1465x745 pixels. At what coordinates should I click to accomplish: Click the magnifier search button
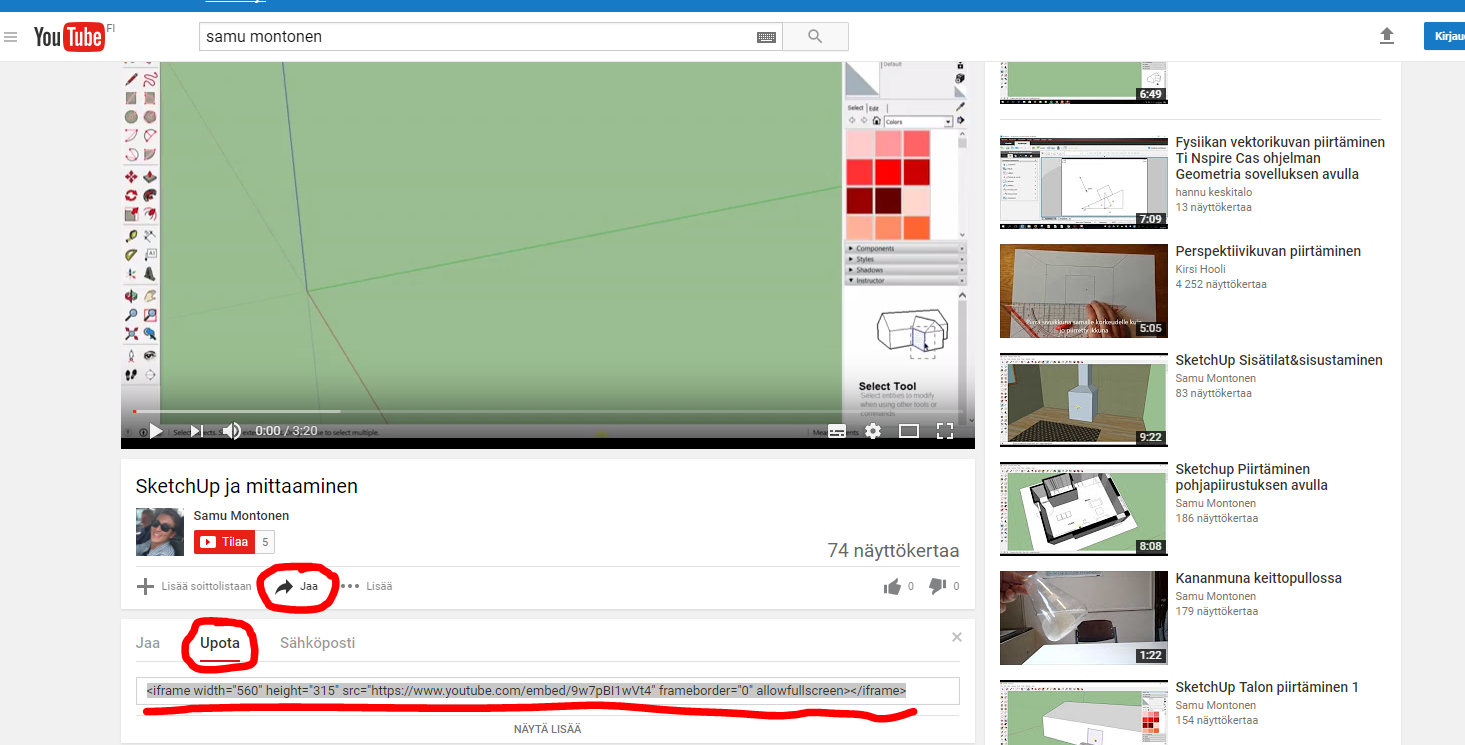point(815,37)
